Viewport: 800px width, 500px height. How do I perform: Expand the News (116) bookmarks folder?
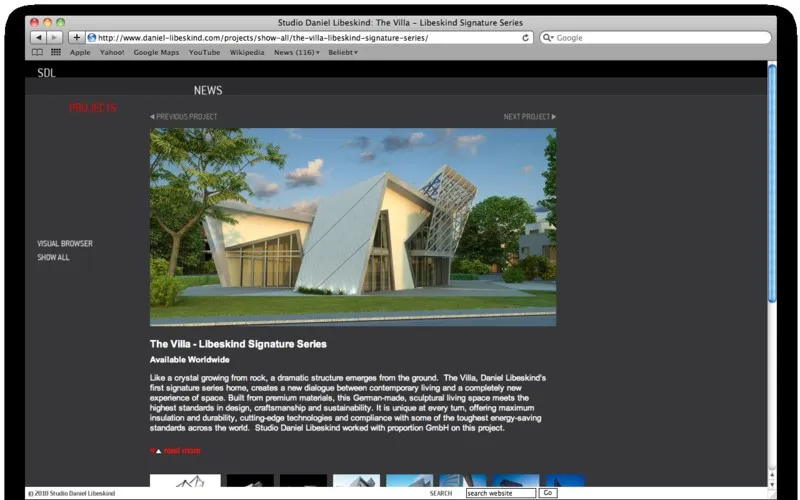297,52
